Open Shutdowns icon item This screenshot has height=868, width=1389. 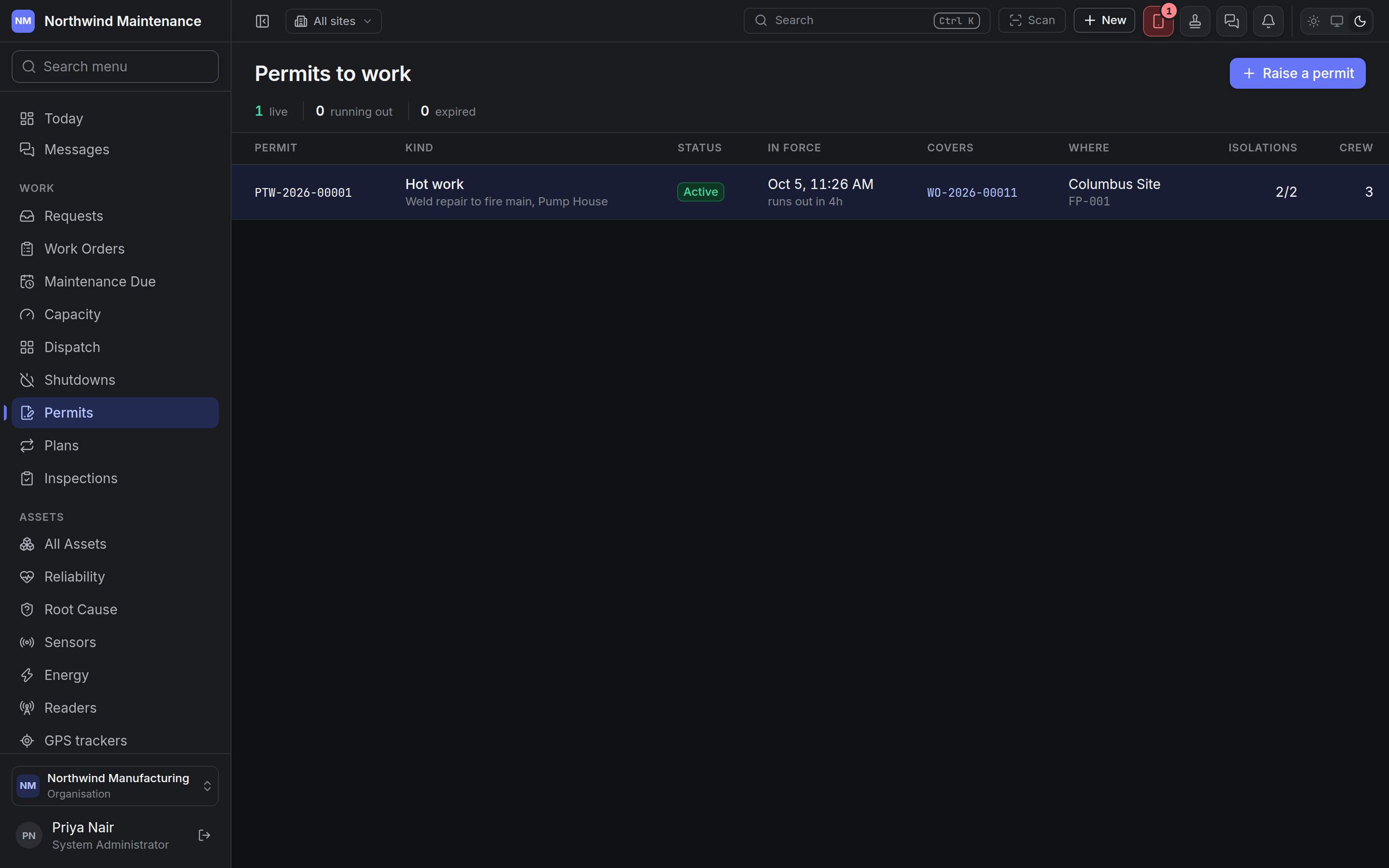pos(115,380)
